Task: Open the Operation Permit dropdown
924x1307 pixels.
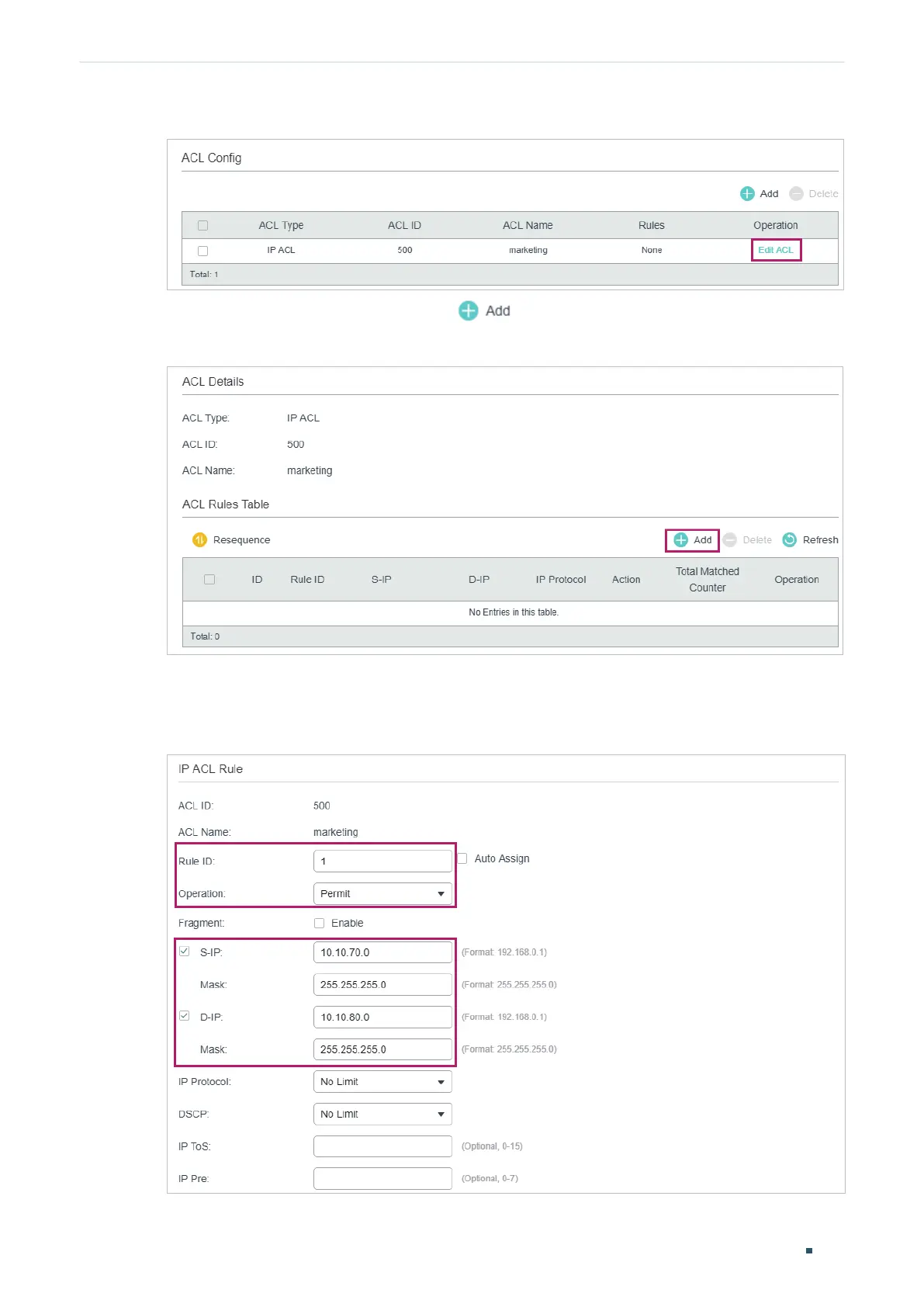Action: (x=382, y=894)
